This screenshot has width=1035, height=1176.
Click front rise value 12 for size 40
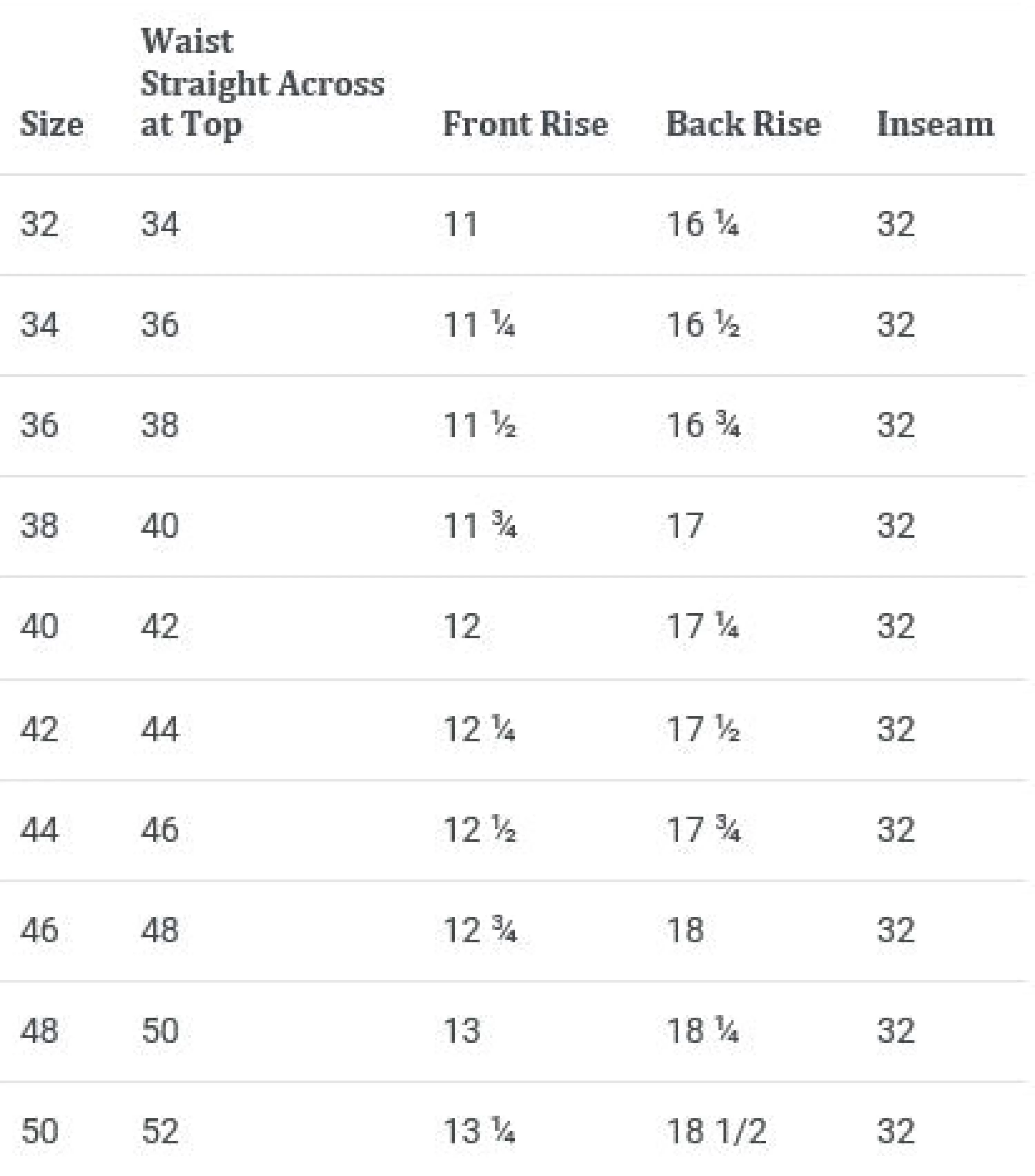coord(461,626)
